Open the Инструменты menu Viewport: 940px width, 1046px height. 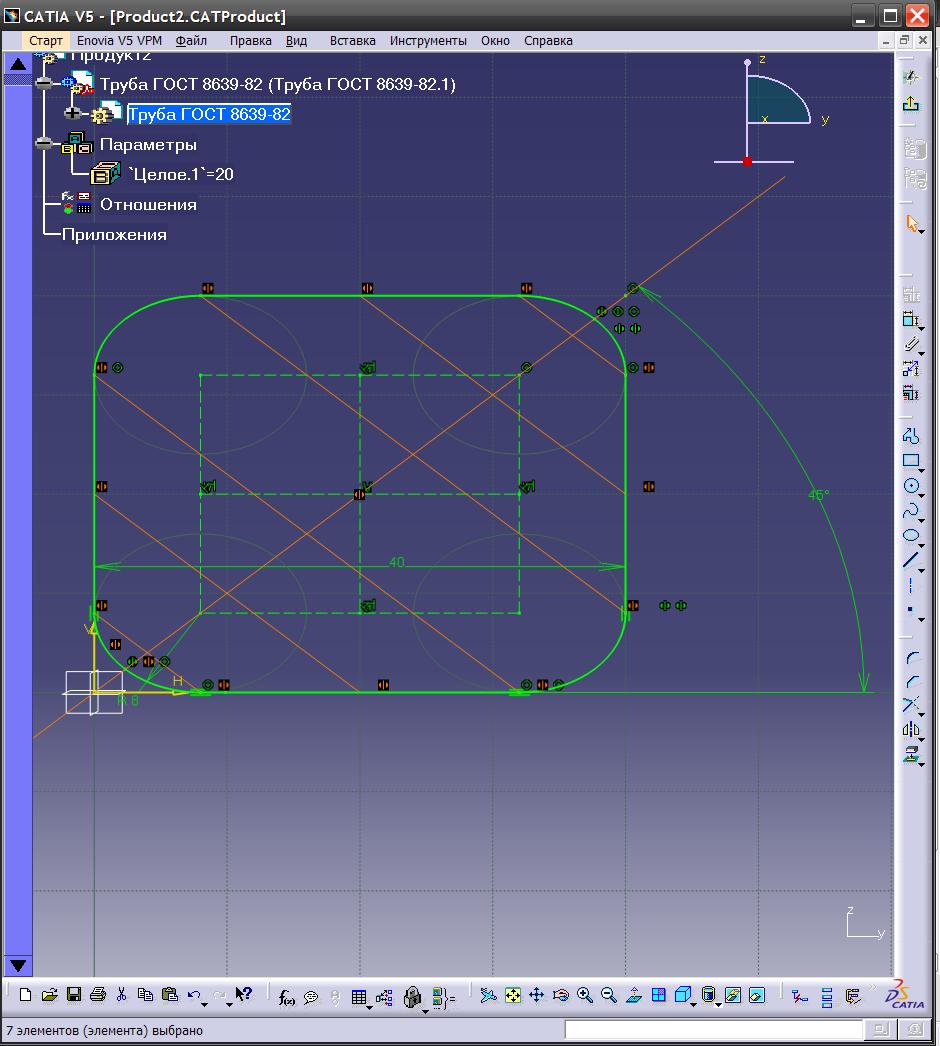(428, 41)
